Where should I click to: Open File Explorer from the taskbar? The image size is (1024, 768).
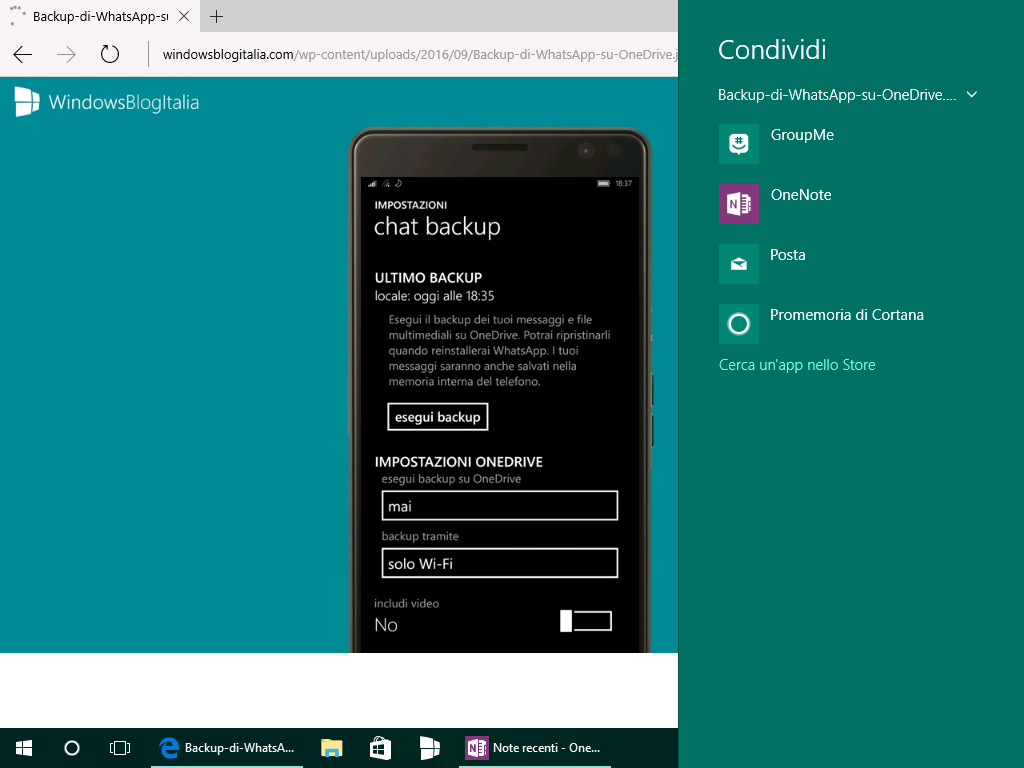point(332,748)
